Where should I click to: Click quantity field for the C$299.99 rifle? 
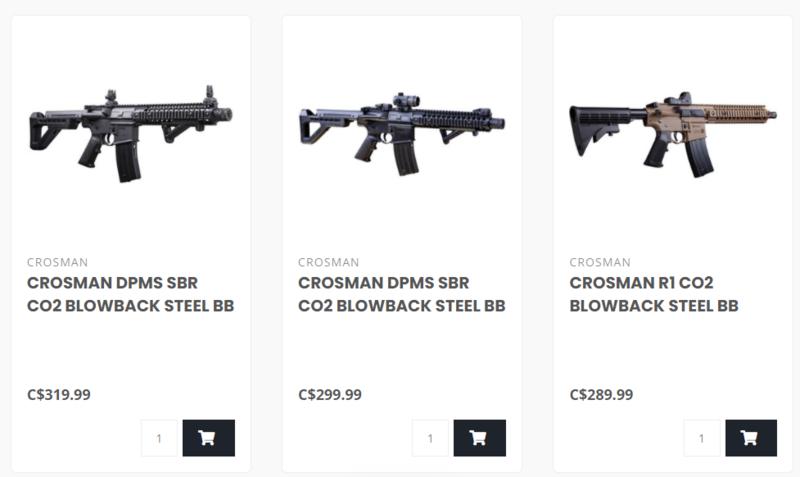(x=430, y=438)
